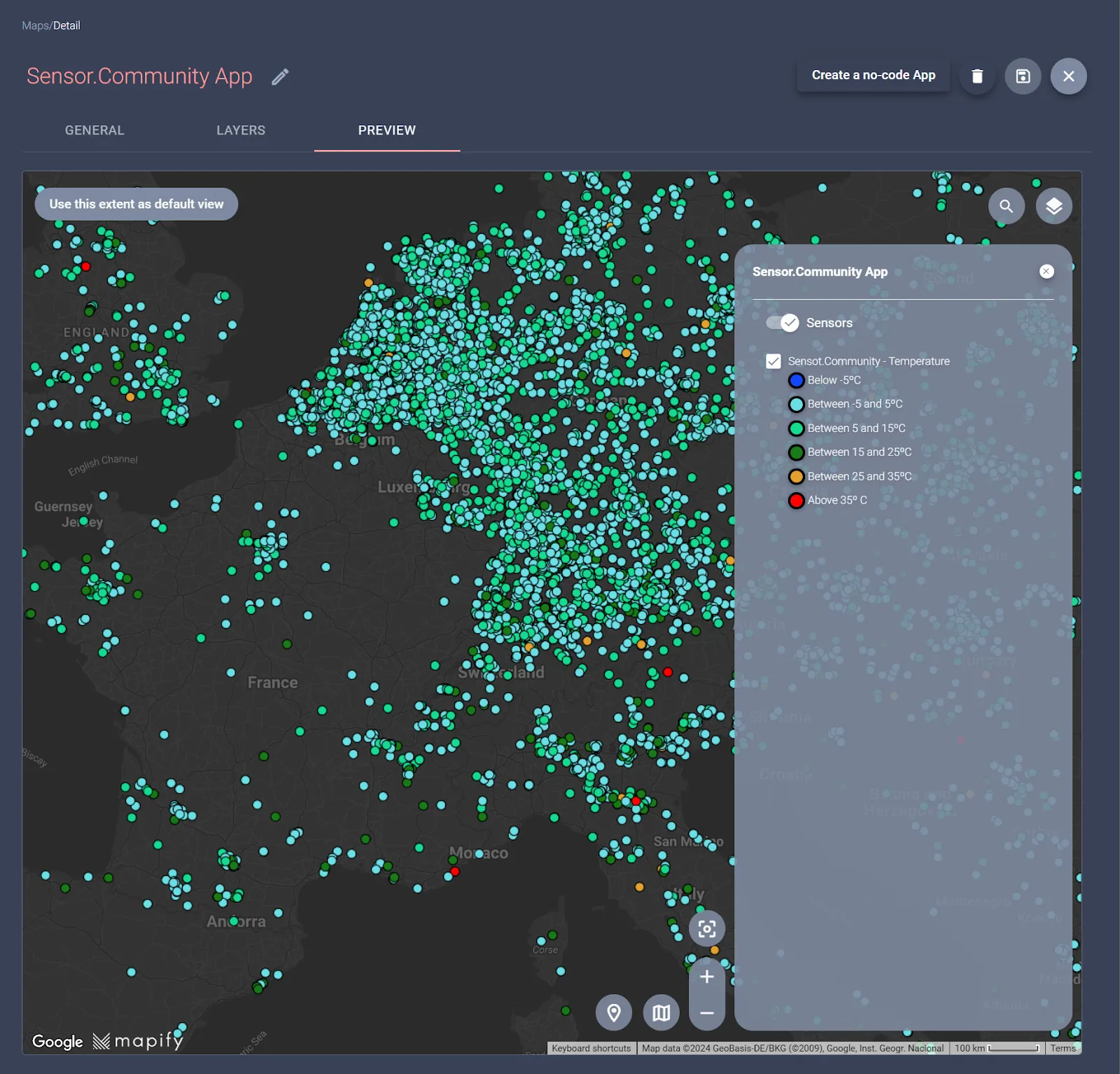Image resolution: width=1120 pixels, height=1074 pixels.
Task: Click the English Channel label on map
Action: click(103, 464)
